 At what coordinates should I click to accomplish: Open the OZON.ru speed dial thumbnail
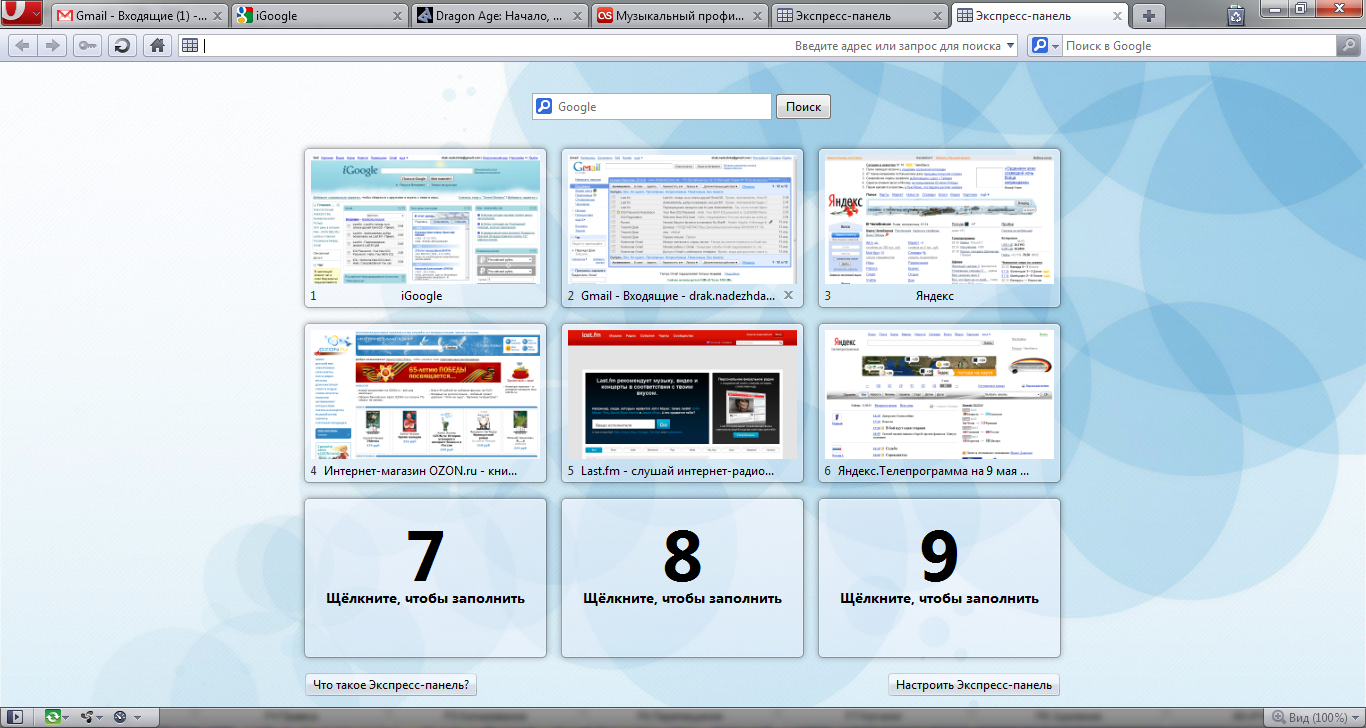click(425, 403)
